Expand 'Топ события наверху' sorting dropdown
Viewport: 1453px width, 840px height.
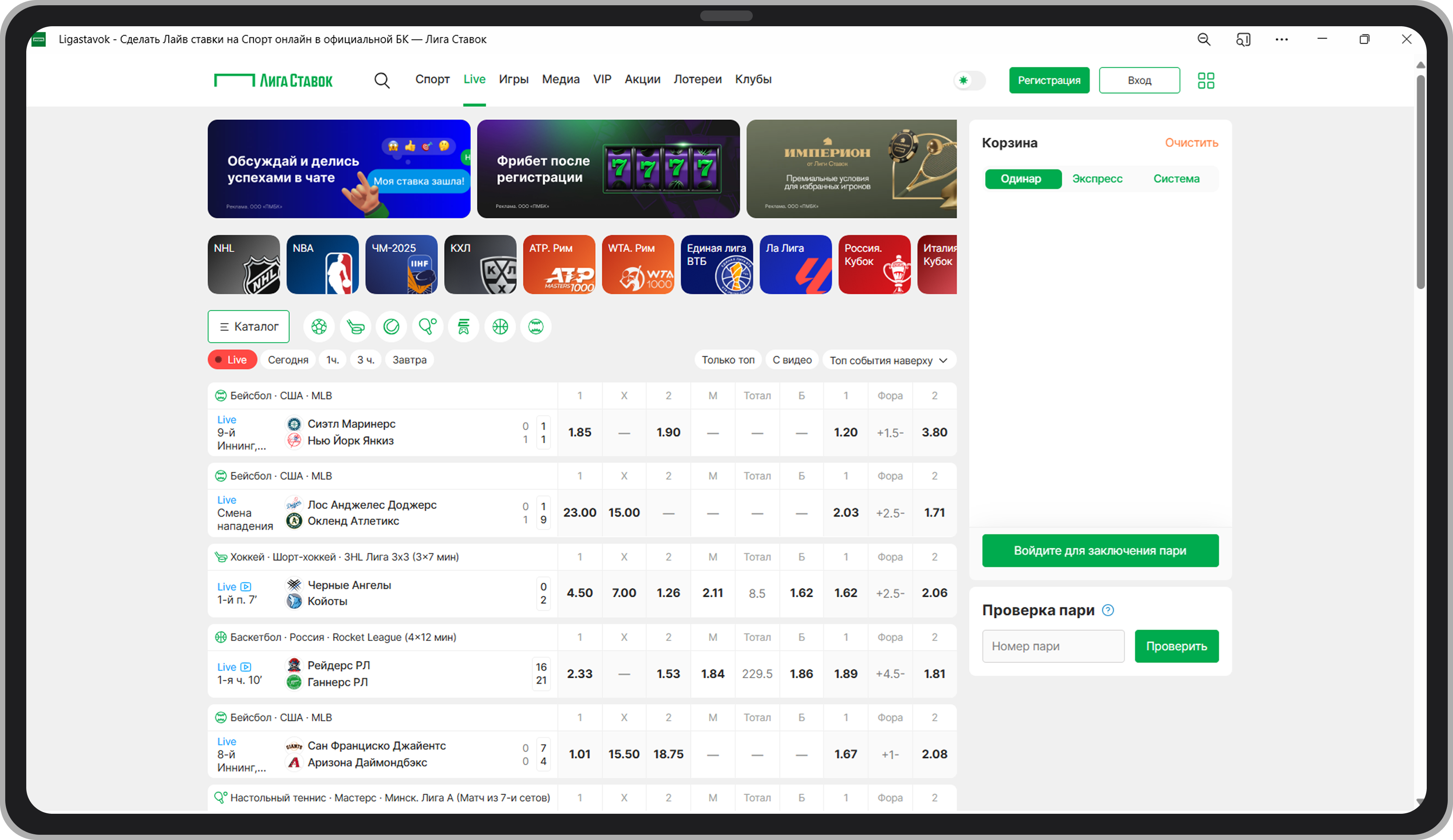coord(888,360)
